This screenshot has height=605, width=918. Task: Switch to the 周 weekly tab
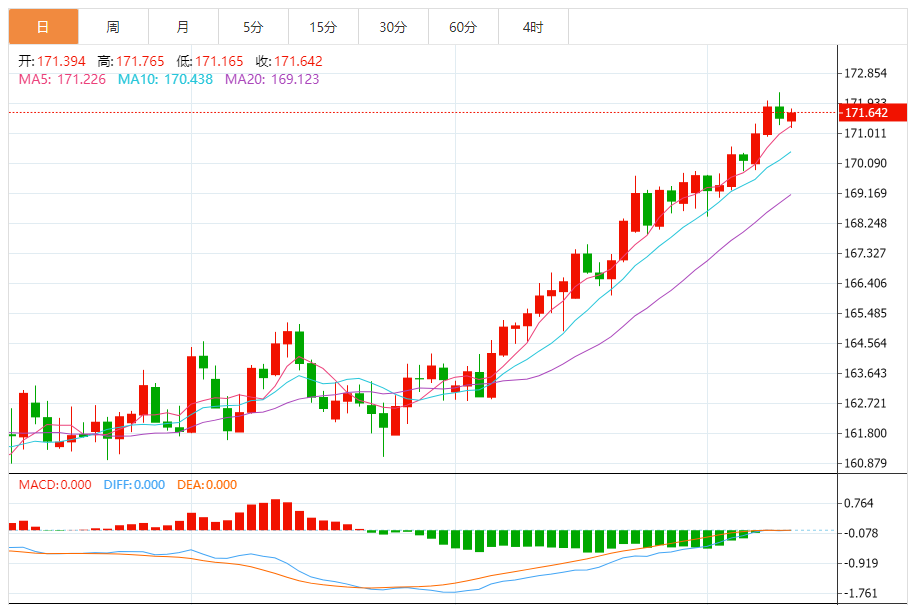[x=113, y=27]
